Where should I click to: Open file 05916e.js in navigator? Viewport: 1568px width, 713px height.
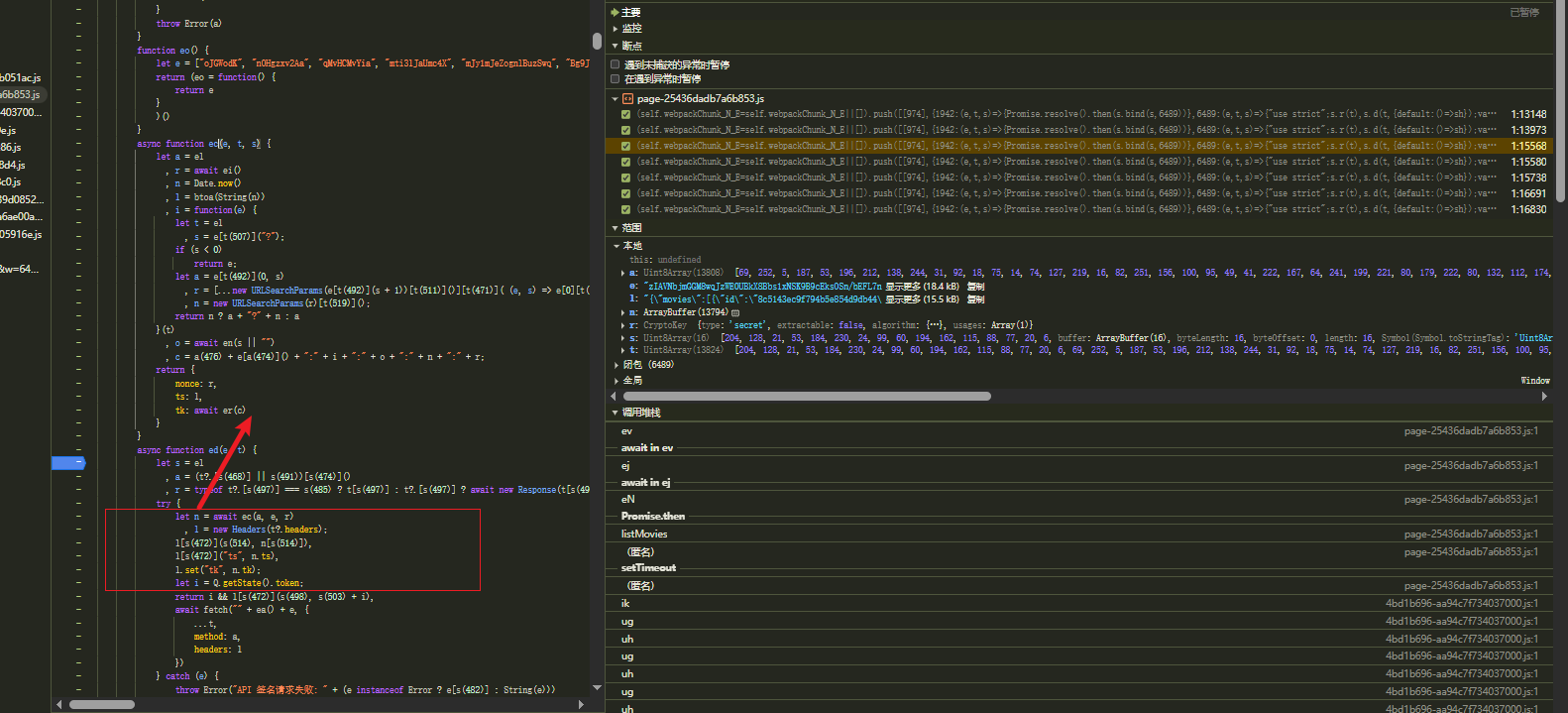click(22, 235)
